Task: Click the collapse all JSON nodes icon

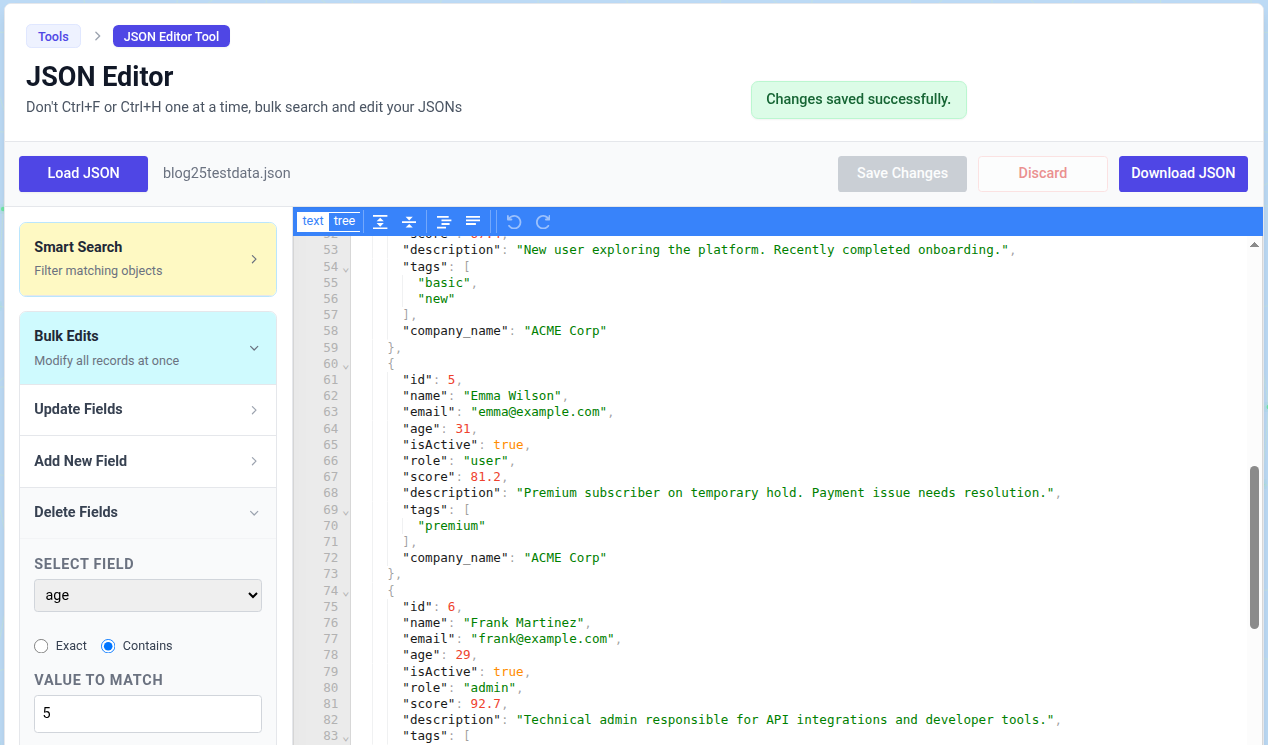Action: 409,221
